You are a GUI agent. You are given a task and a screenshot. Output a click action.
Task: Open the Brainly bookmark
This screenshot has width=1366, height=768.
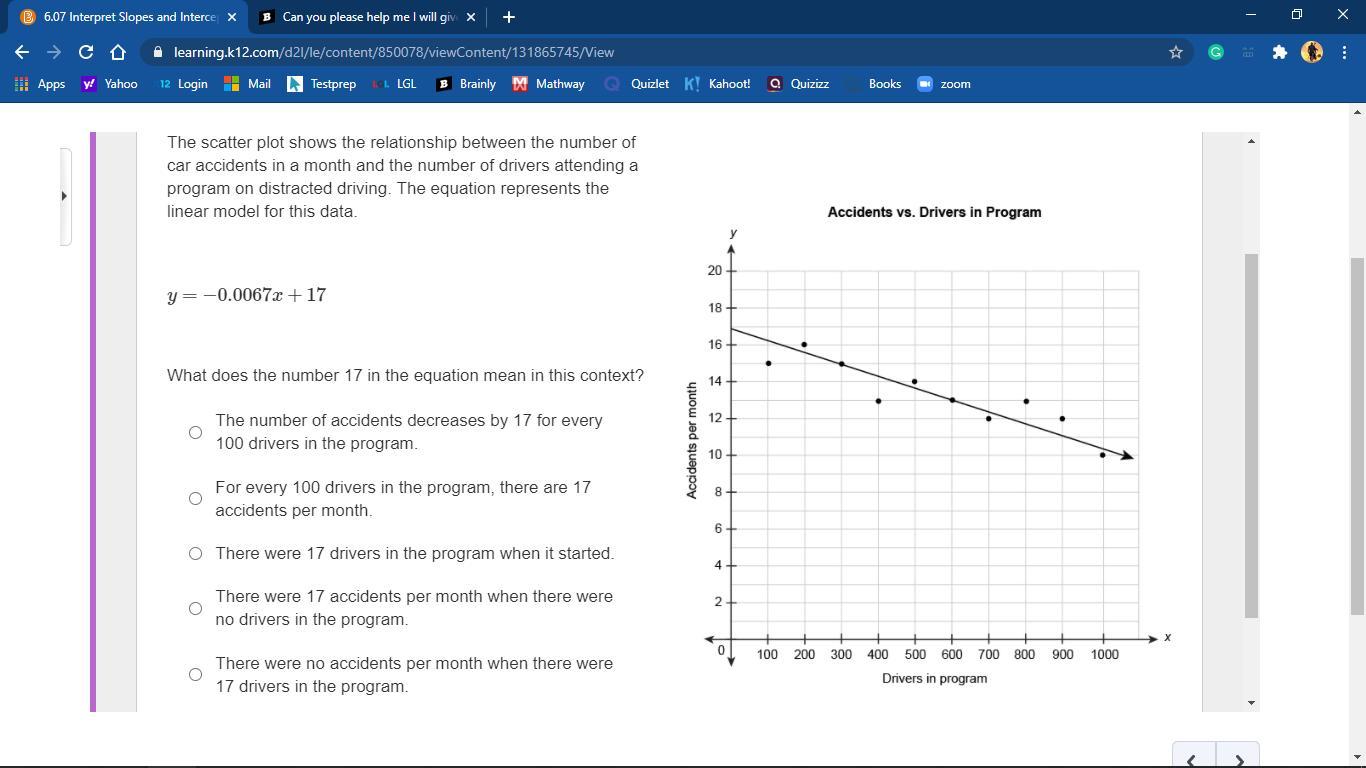click(465, 84)
